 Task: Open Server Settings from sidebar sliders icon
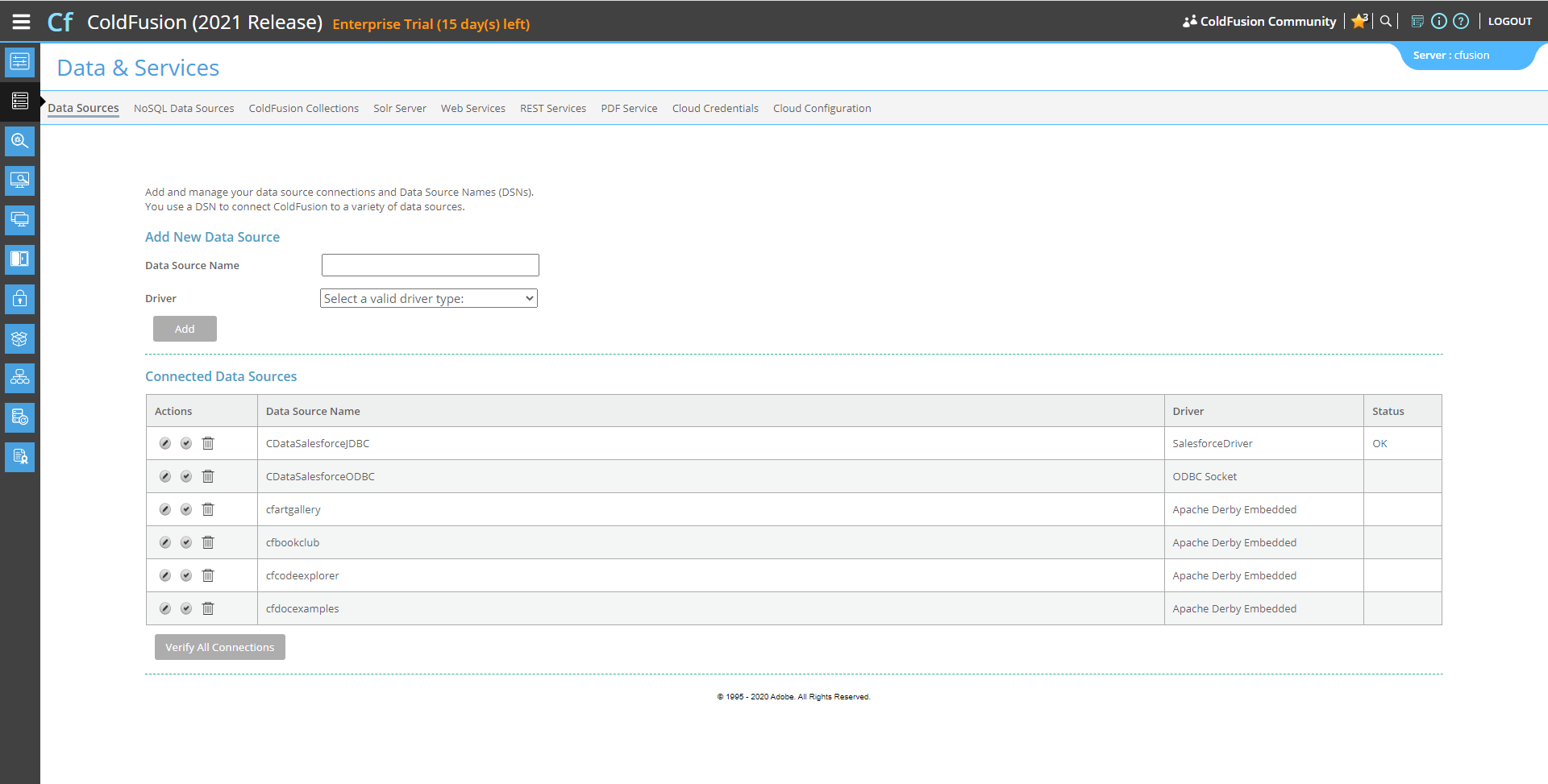[20, 62]
